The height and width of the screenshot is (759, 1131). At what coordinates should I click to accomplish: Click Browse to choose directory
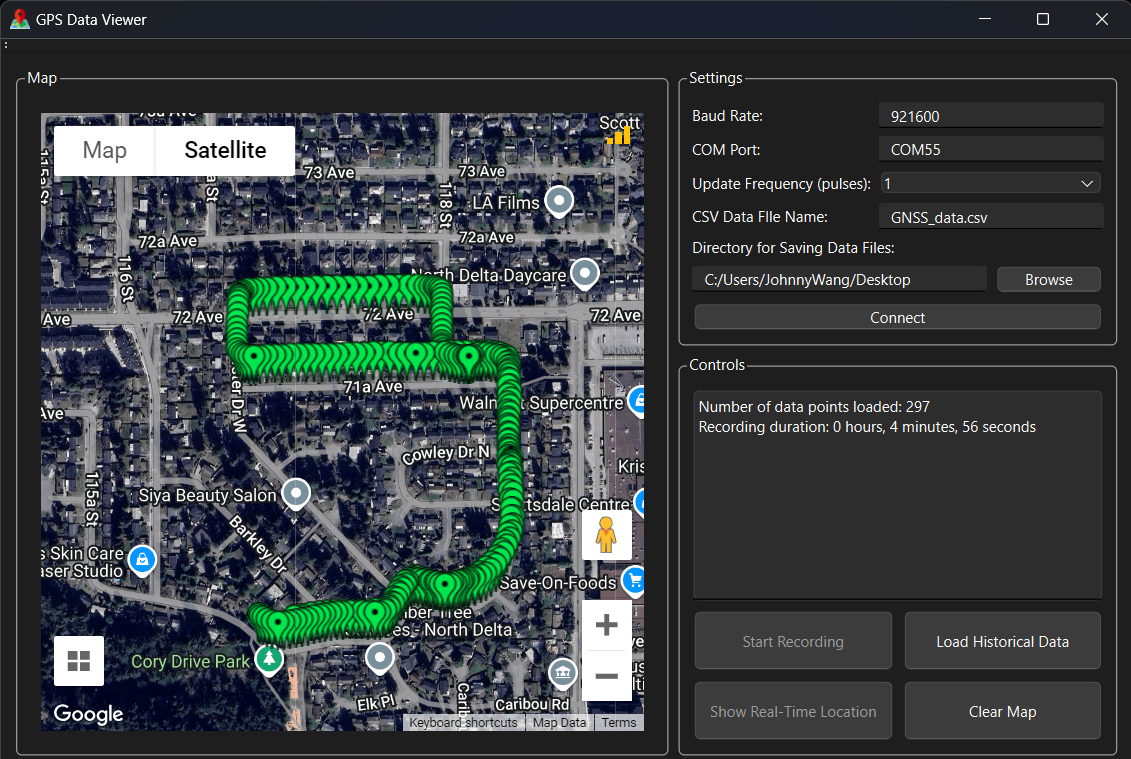[x=1049, y=280]
